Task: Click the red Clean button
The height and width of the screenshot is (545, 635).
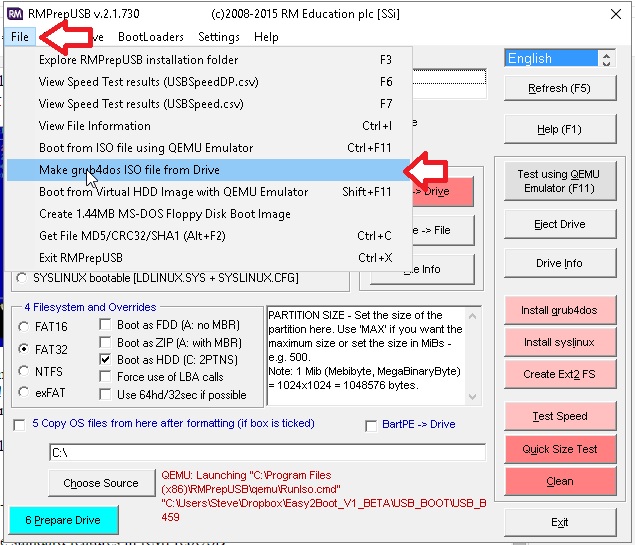Action: (560, 481)
